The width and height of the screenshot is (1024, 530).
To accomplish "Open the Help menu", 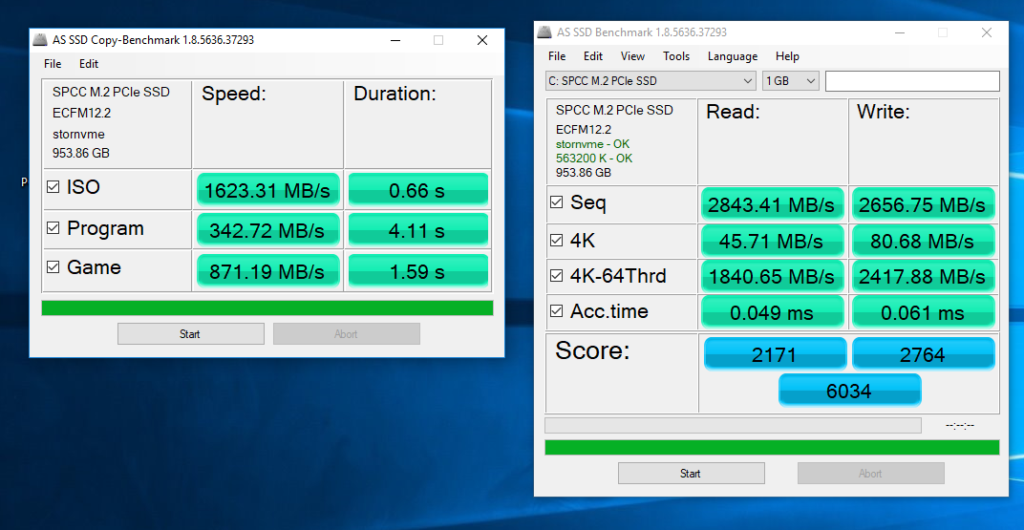I will pyautogui.click(x=787, y=57).
